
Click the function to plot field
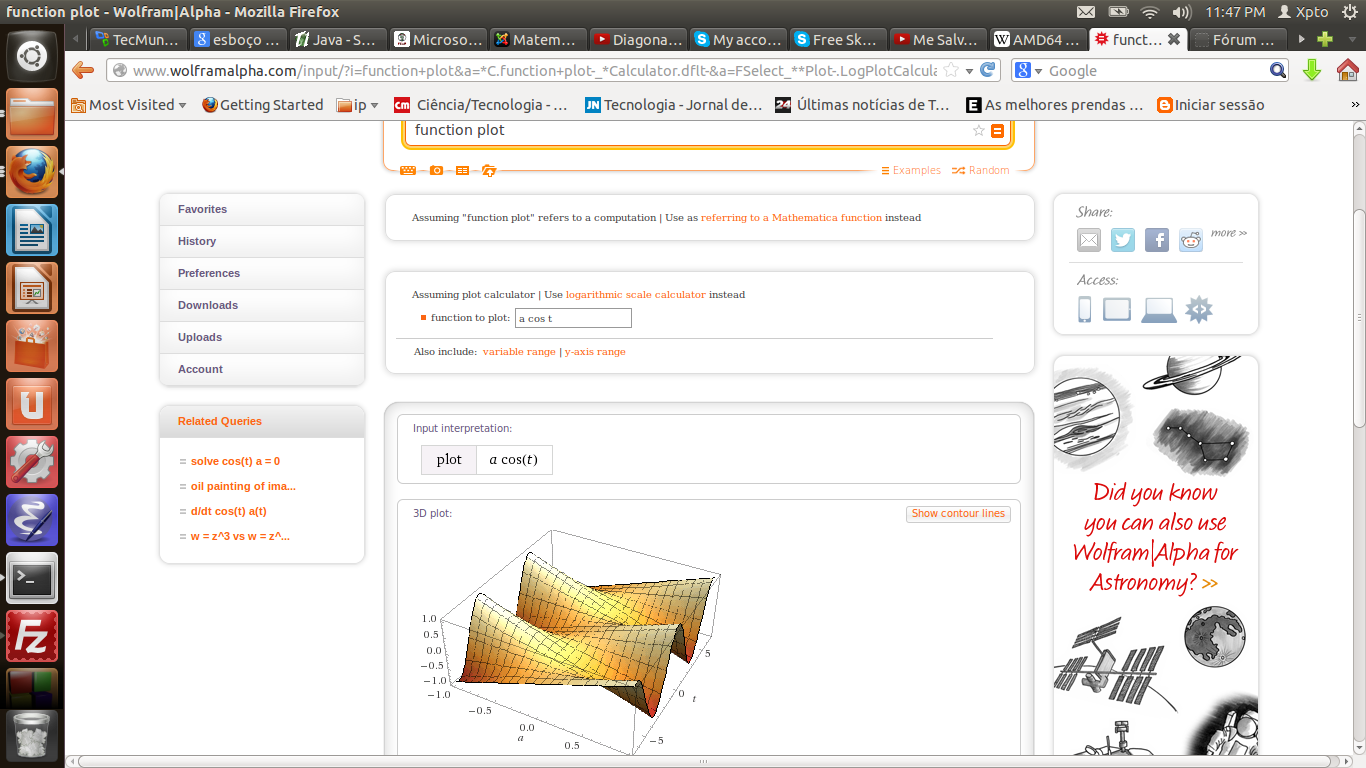click(573, 318)
